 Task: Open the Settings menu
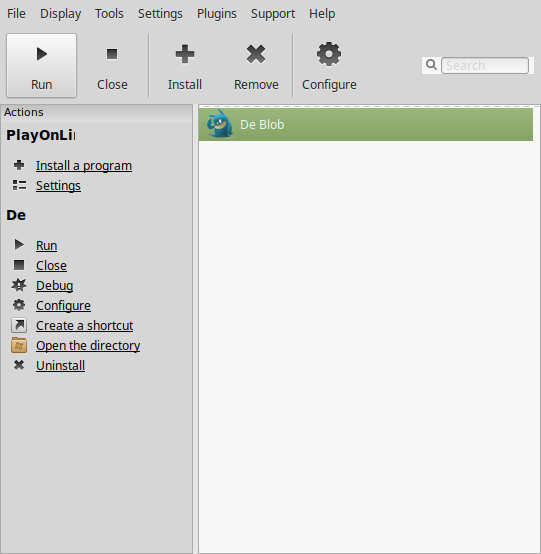coord(160,14)
